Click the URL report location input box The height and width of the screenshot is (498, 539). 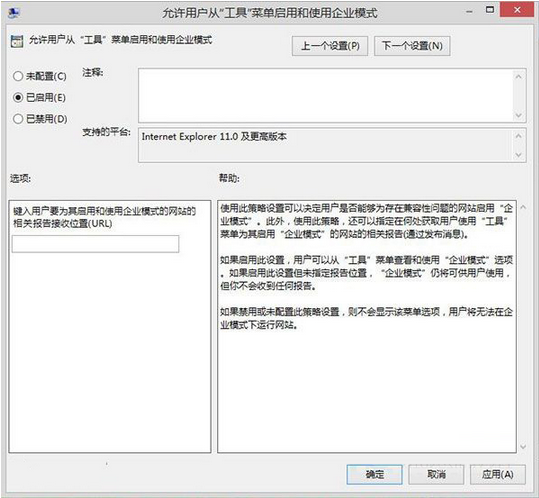[x=95, y=244]
